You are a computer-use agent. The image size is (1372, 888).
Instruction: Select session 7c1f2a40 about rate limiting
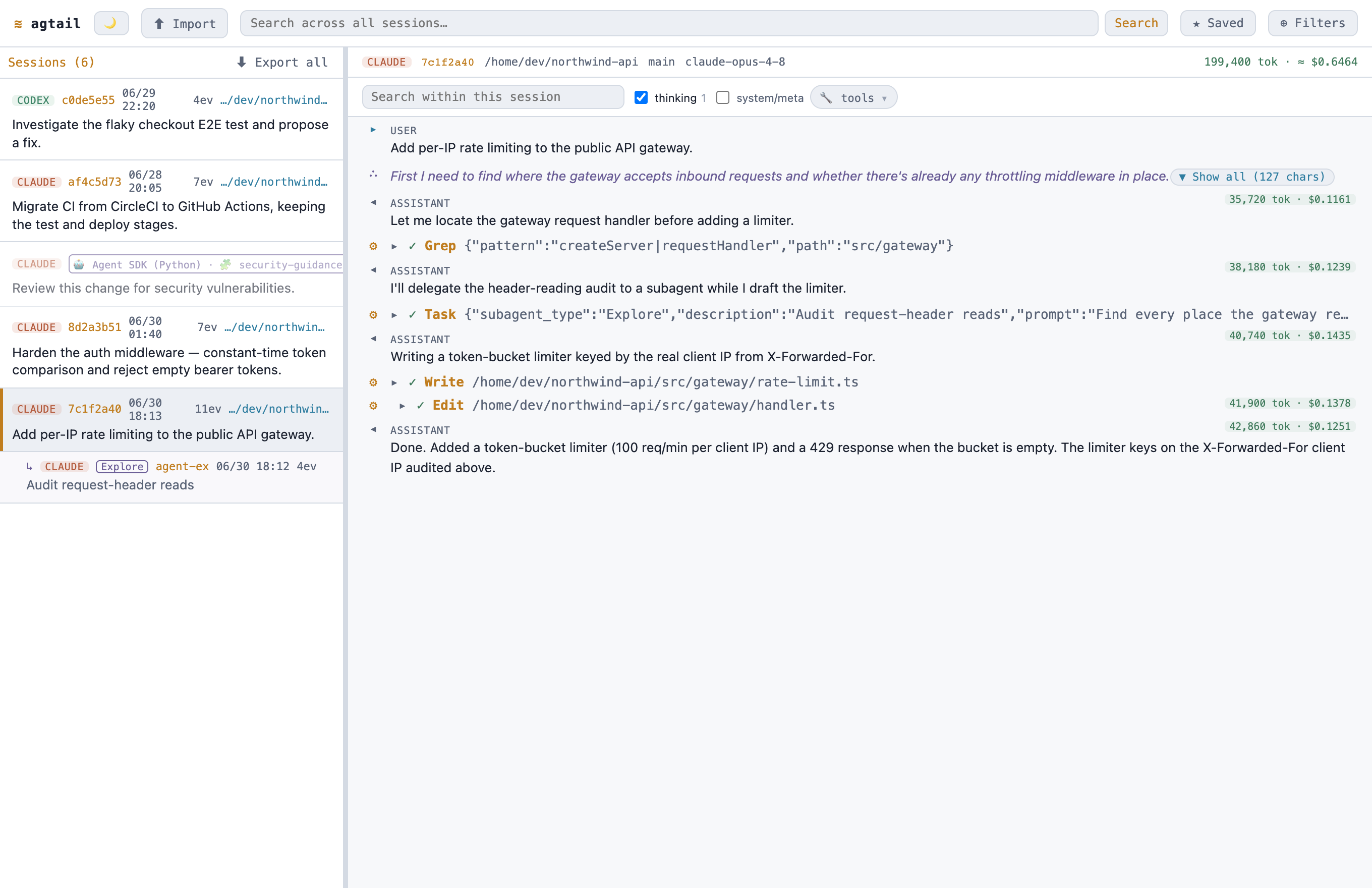coord(171,420)
